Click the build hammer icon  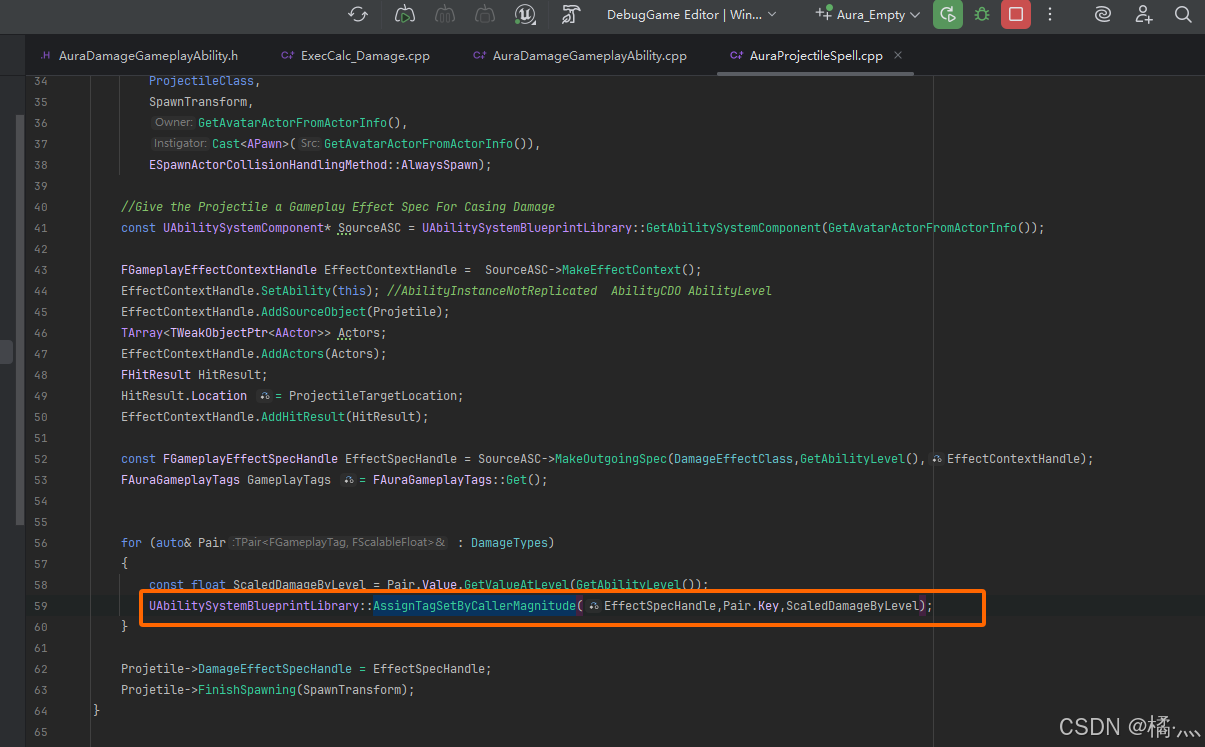pos(571,14)
